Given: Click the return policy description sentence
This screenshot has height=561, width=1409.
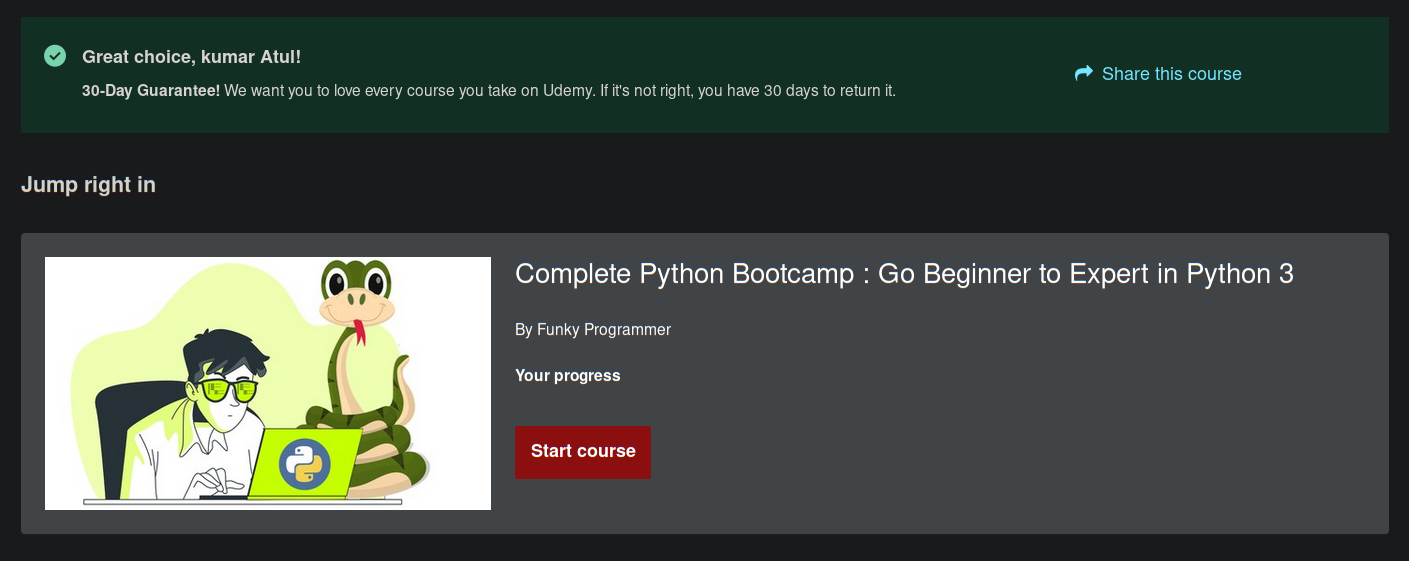Looking at the screenshot, I should 560,91.
